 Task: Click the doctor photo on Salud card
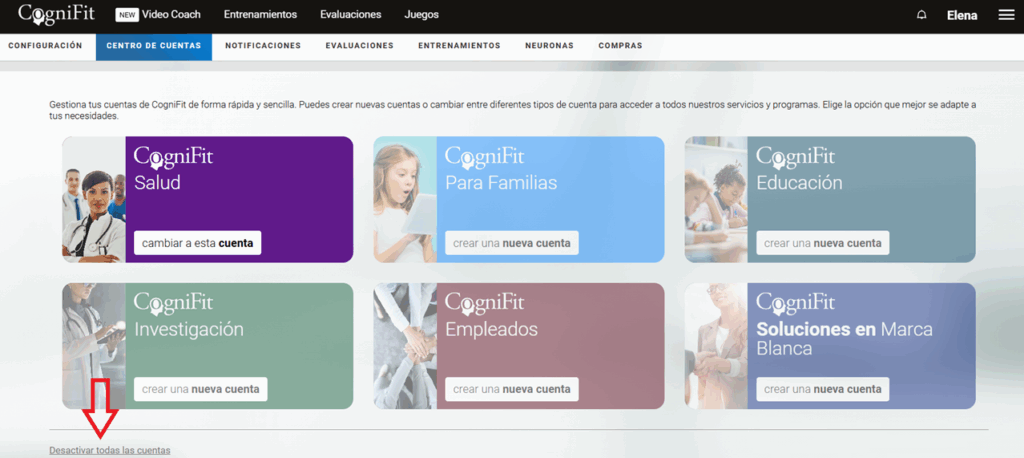coord(93,200)
